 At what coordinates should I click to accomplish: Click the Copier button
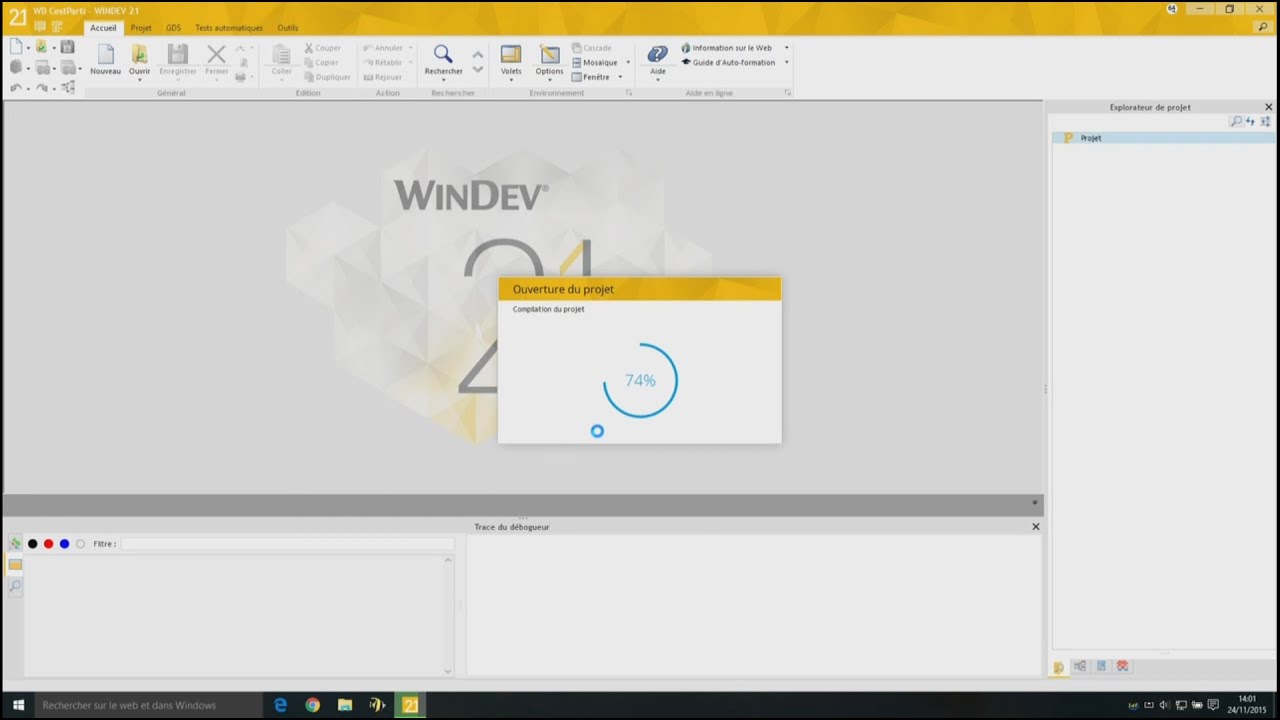pyautogui.click(x=321, y=62)
